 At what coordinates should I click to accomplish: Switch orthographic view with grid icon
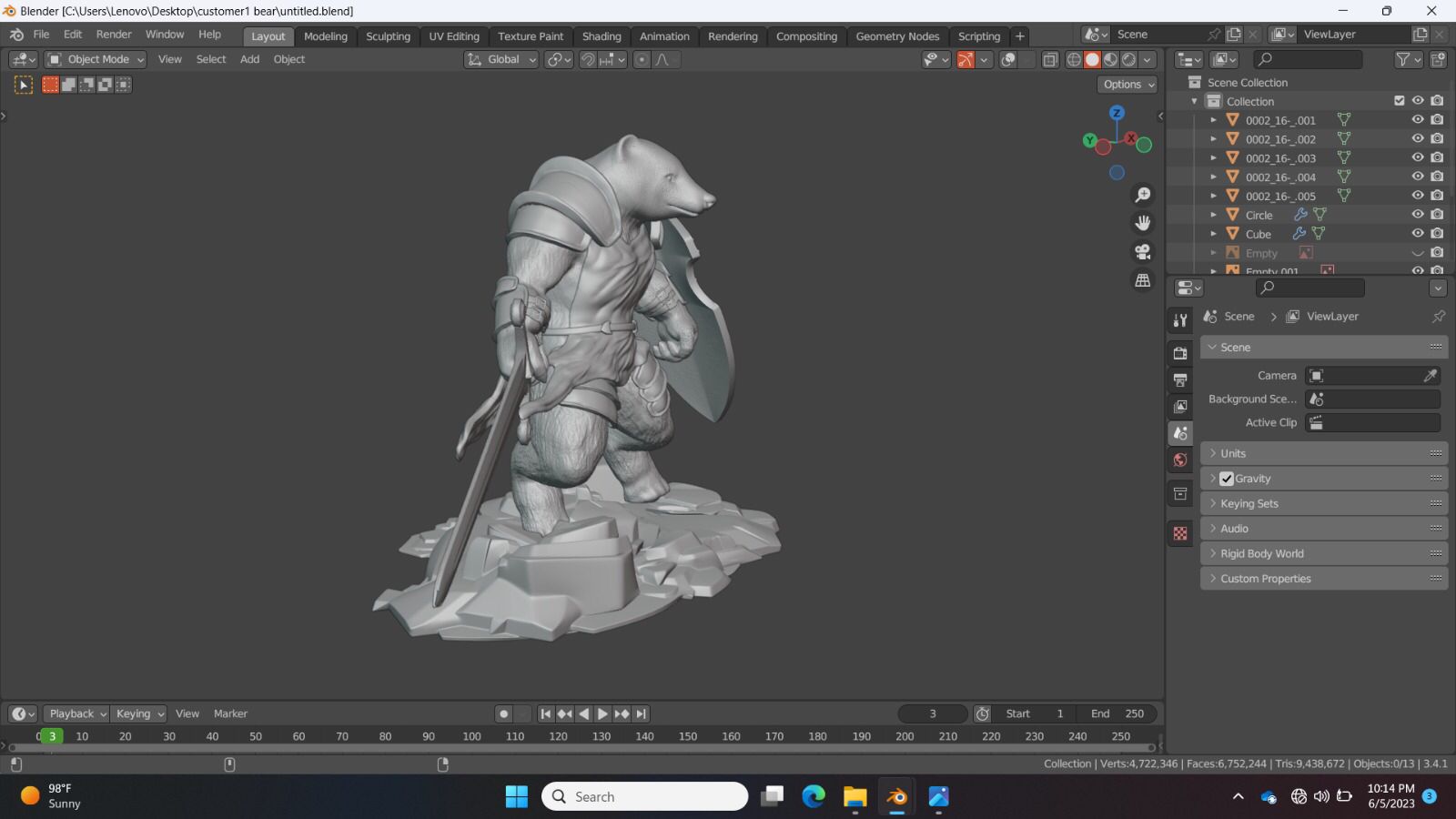(1143, 280)
